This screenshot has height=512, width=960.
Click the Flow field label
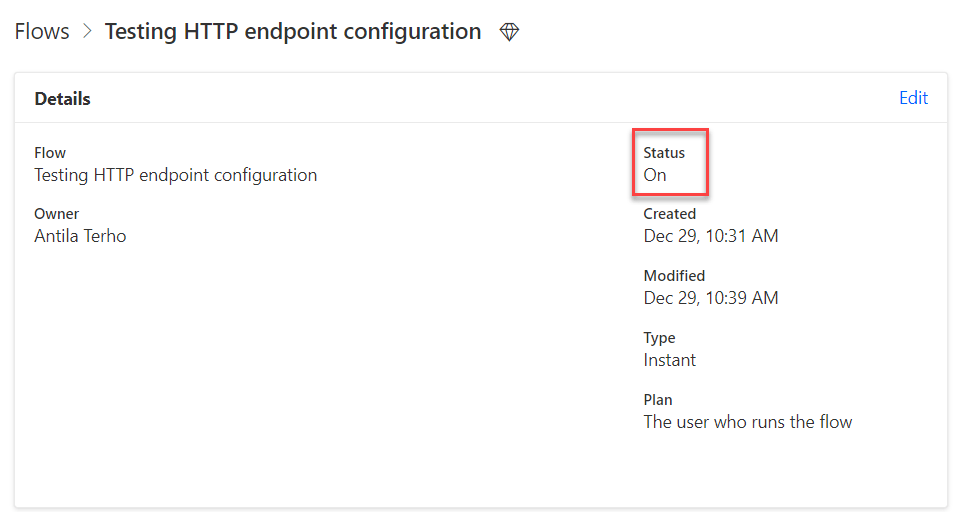(50, 153)
